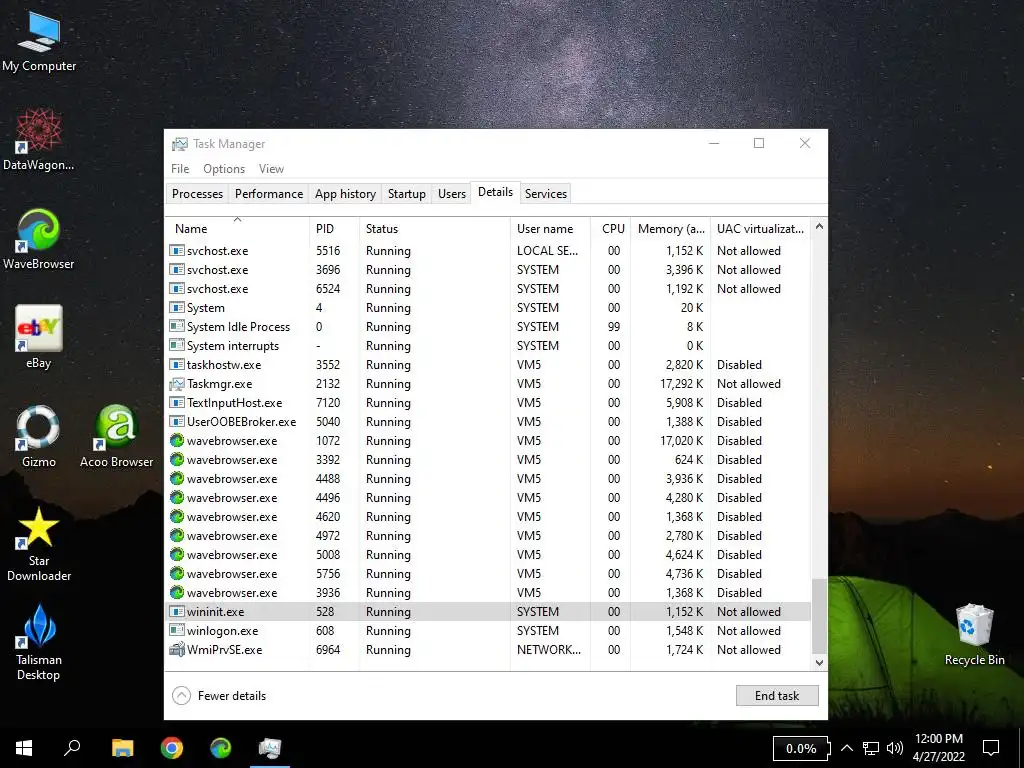The height and width of the screenshot is (768, 1024).
Task: Show hidden system tray icons
Action: point(846,748)
